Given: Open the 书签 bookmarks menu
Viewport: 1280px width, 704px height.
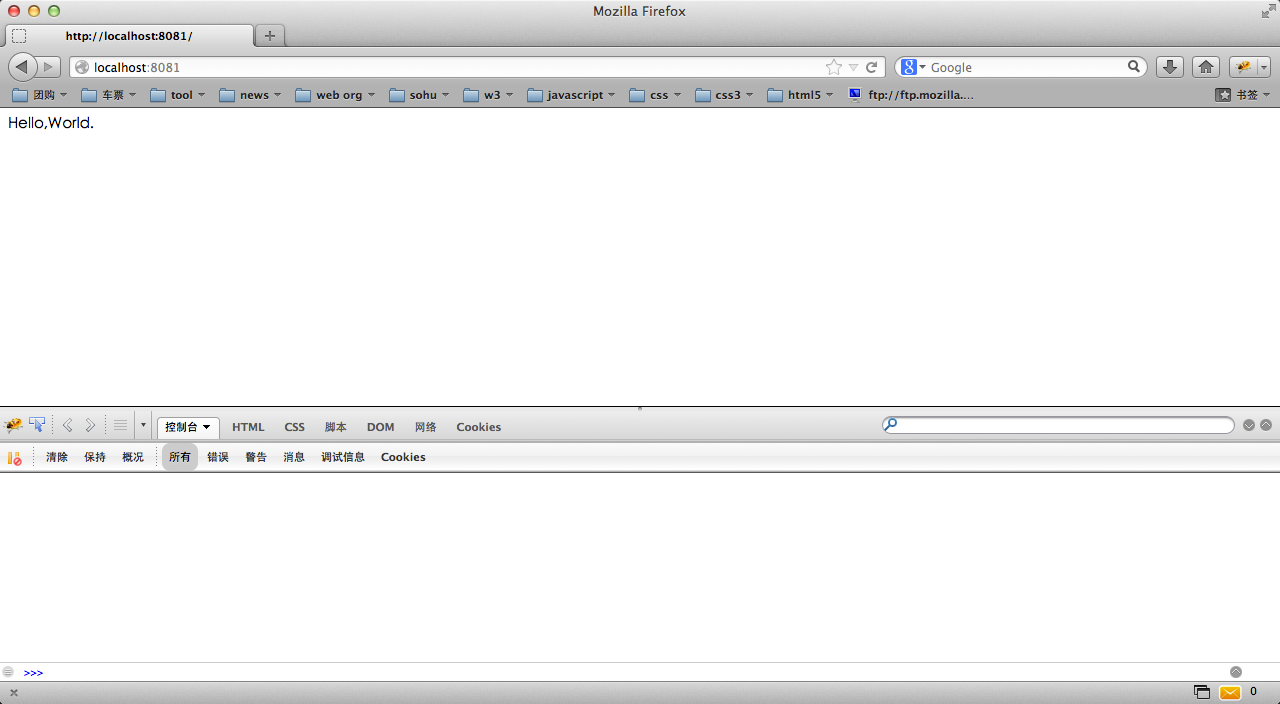Looking at the screenshot, I should pos(1243,95).
